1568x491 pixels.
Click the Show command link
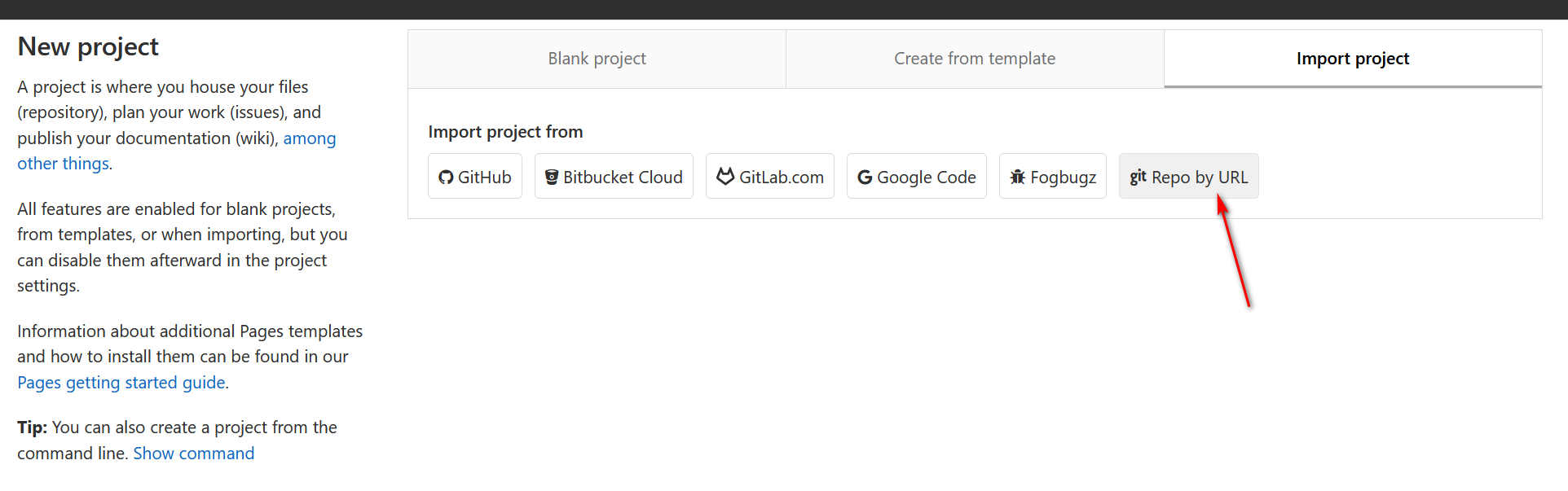[194, 454]
